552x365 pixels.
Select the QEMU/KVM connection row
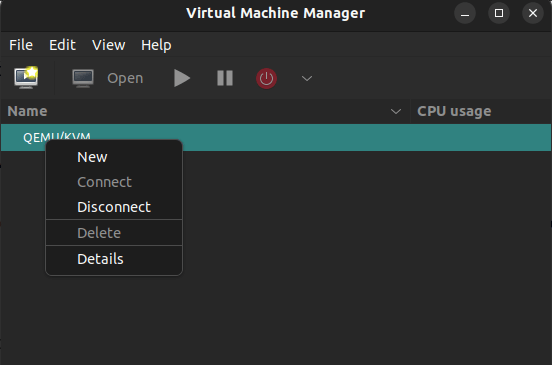[x=276, y=137]
